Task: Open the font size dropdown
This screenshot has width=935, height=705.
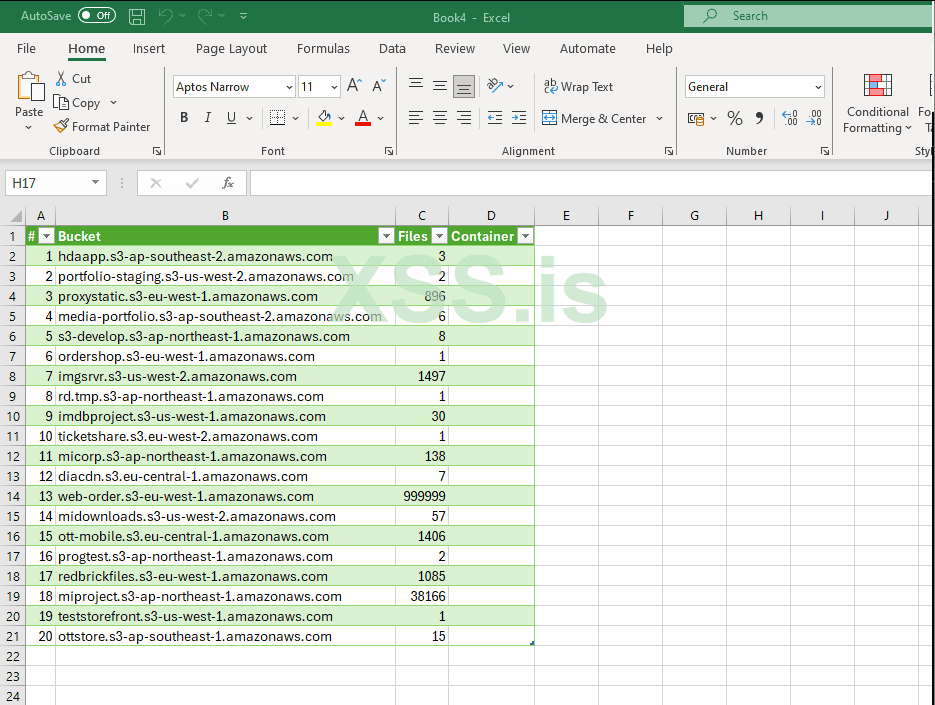Action: pos(332,87)
